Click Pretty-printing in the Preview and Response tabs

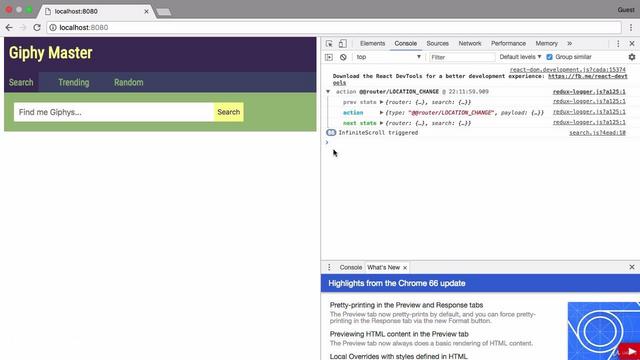pos(406,305)
